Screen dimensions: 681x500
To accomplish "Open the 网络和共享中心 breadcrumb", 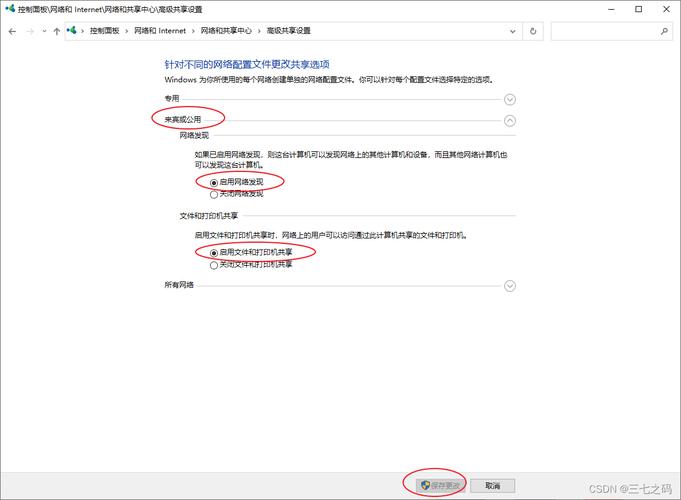I will pos(226,31).
